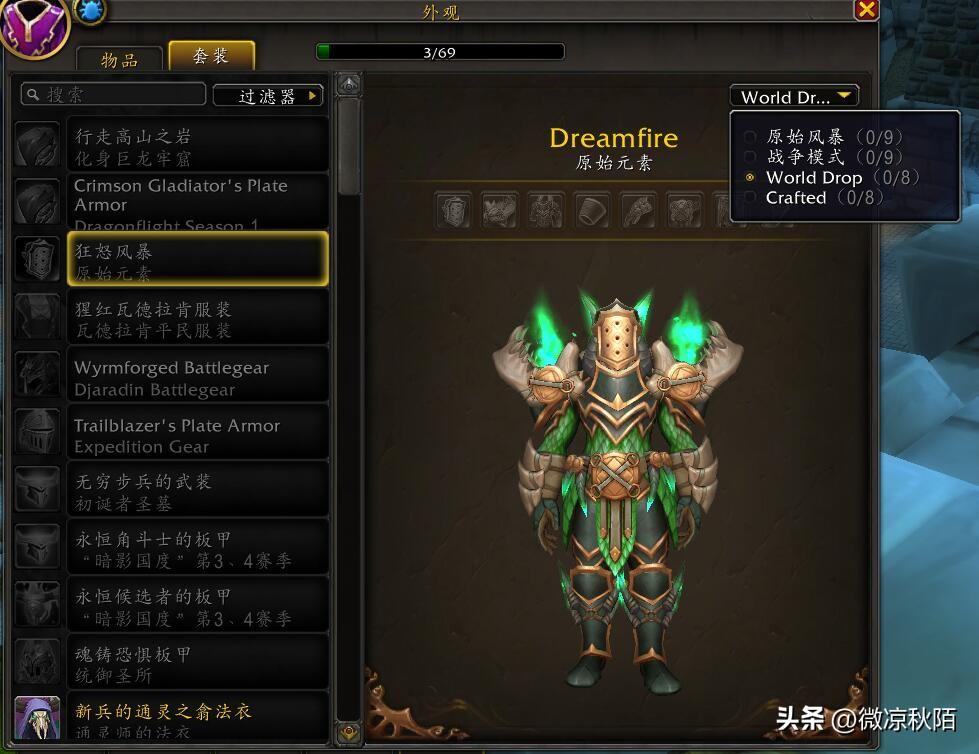Image resolution: width=979 pixels, height=754 pixels.
Task: Expand the 过滤器 filter menu
Action: click(x=268, y=96)
